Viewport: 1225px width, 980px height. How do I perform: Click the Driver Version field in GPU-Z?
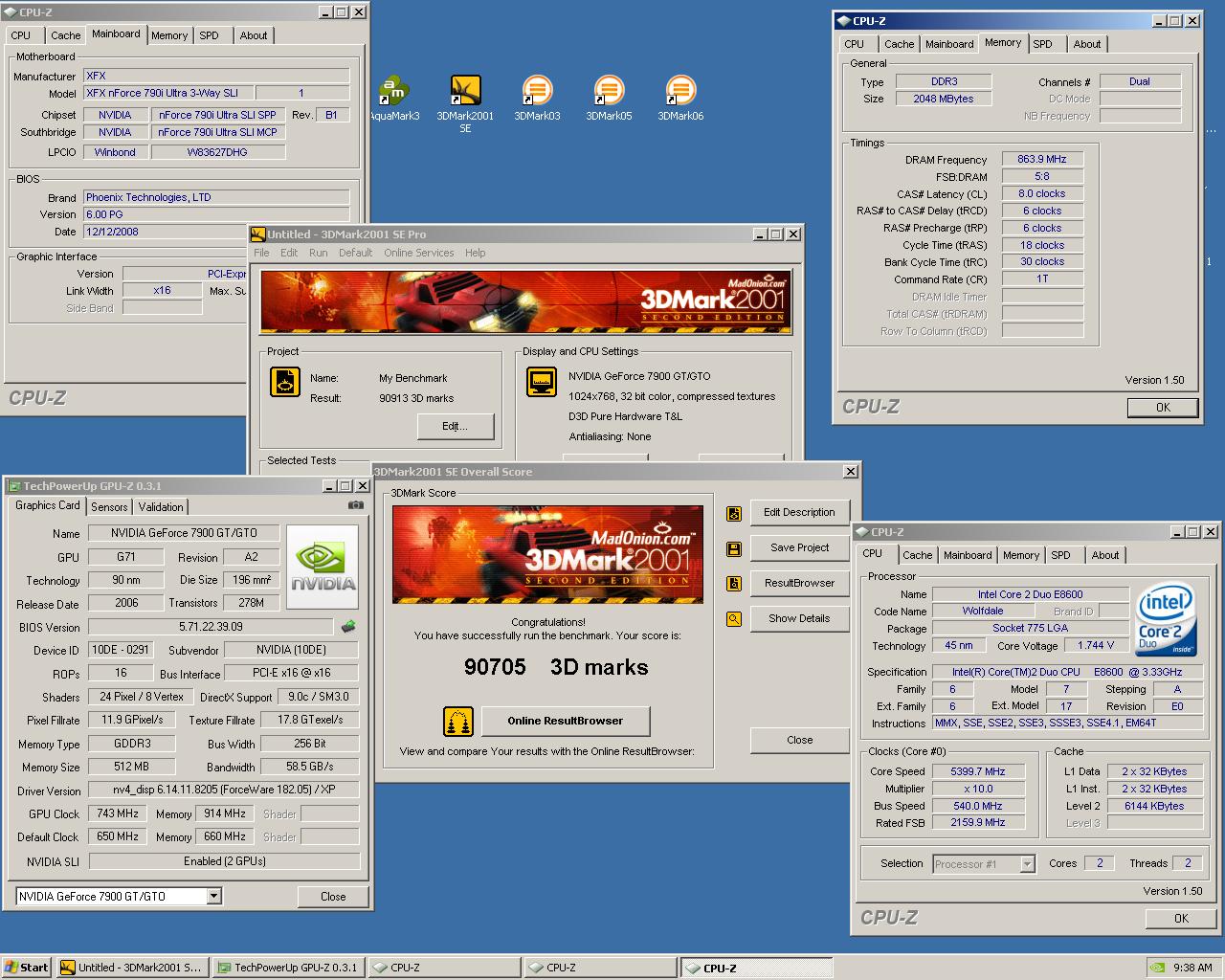tap(224, 791)
